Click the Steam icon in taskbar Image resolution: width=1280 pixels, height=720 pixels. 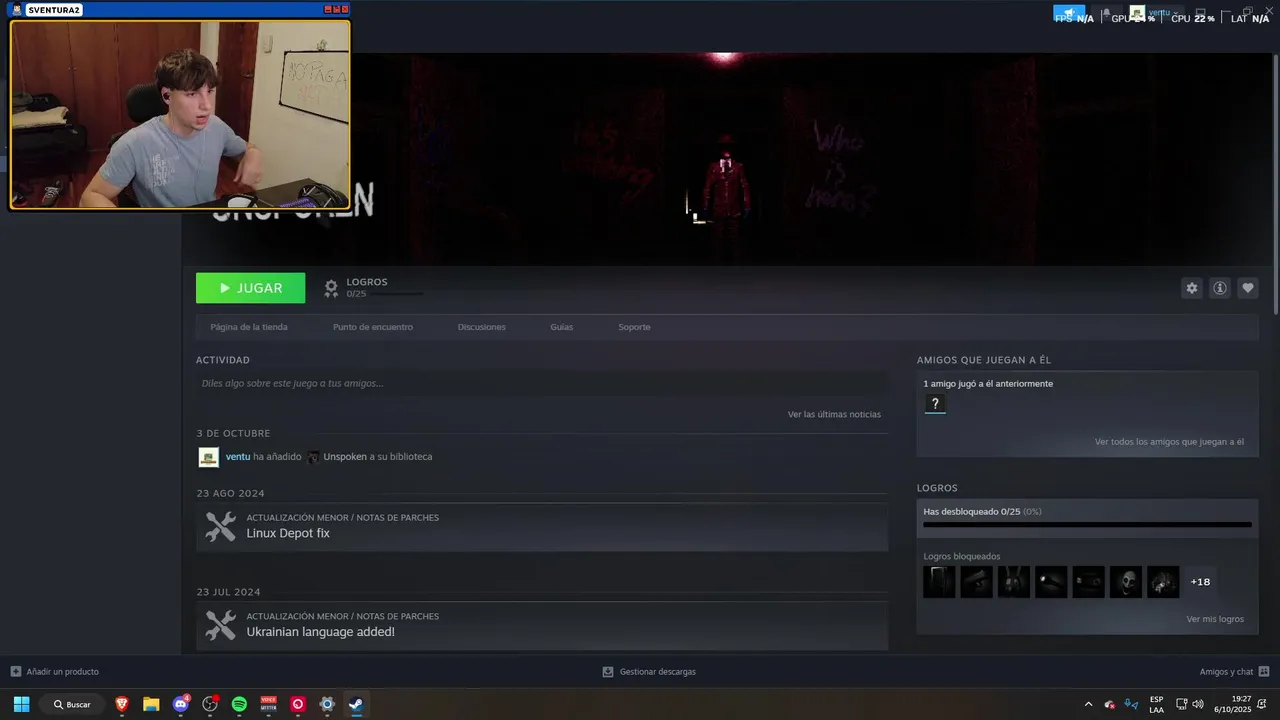356,704
